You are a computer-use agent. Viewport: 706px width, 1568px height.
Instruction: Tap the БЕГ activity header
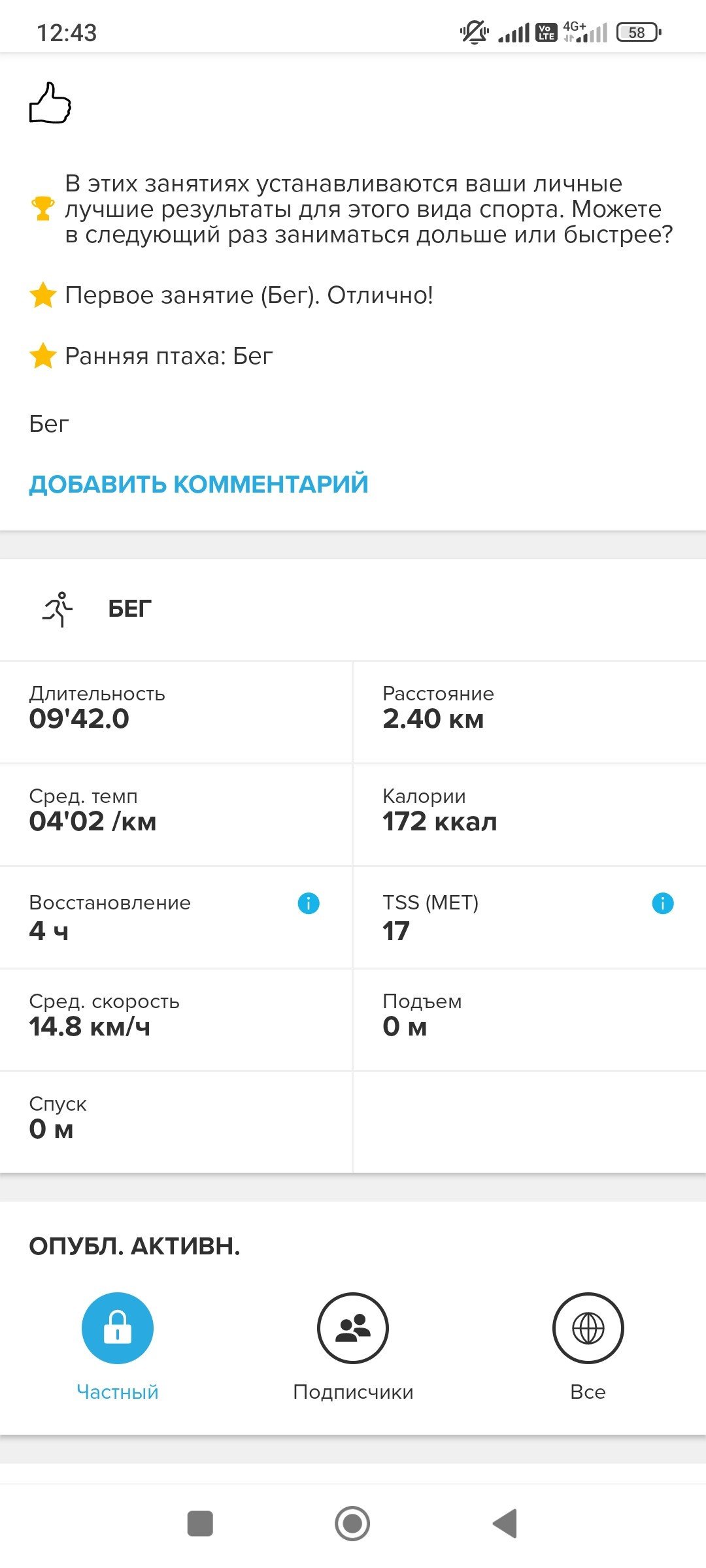click(x=129, y=609)
